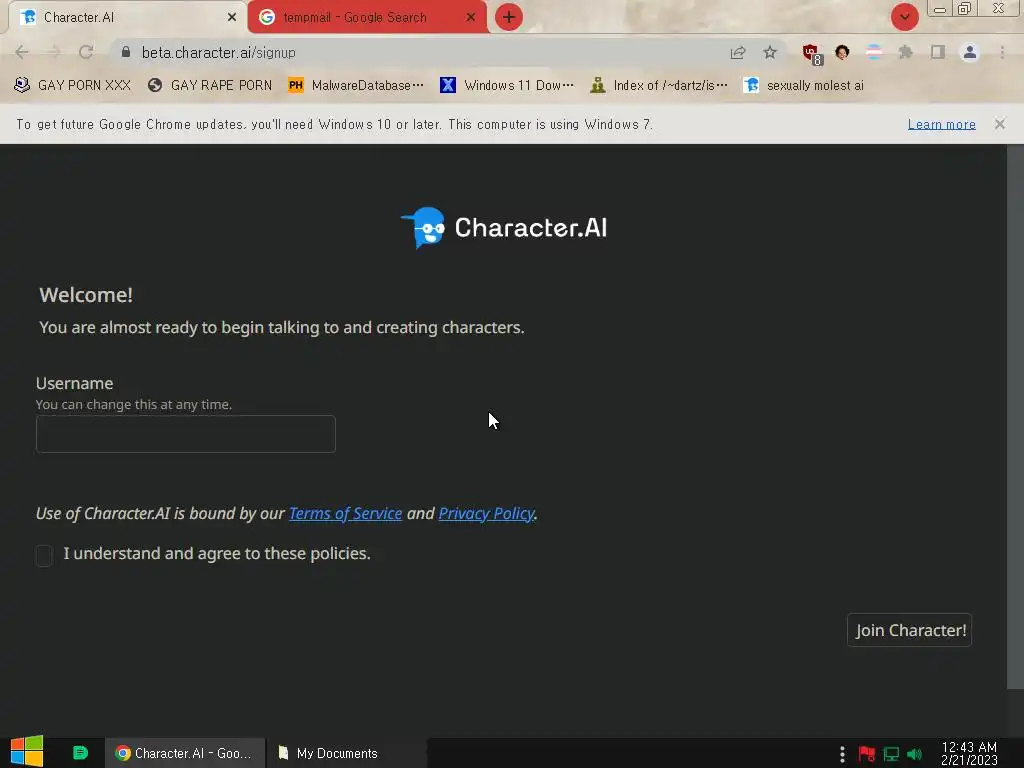The image size is (1024, 768).
Task: Focus the Username input field
Action: pyautogui.click(x=185, y=434)
